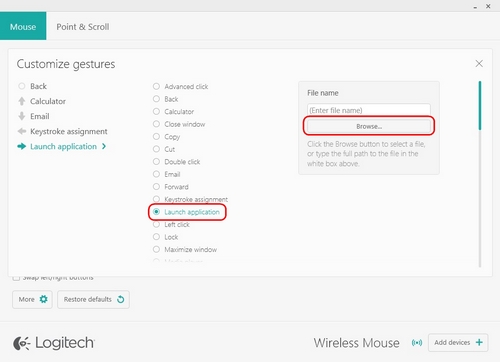Select the Maximize window radio option
The width and height of the screenshot is (500, 362).
click(185, 249)
